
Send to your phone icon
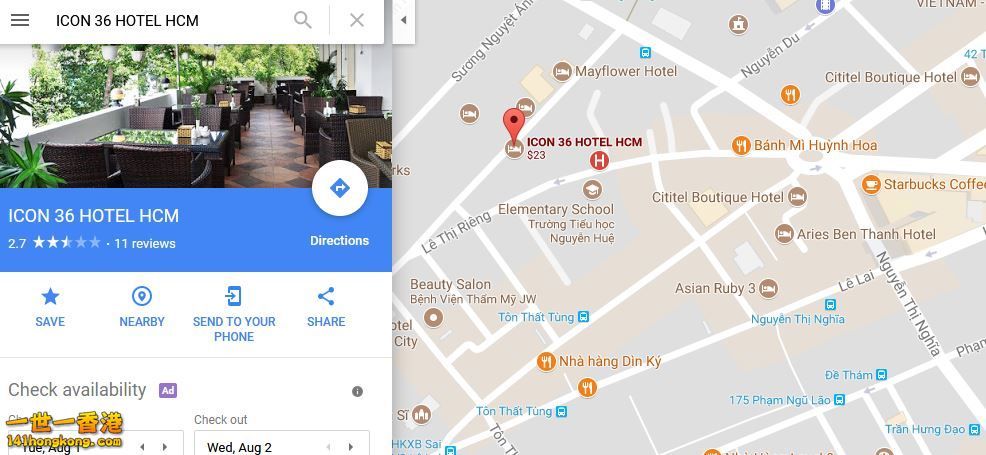234,296
